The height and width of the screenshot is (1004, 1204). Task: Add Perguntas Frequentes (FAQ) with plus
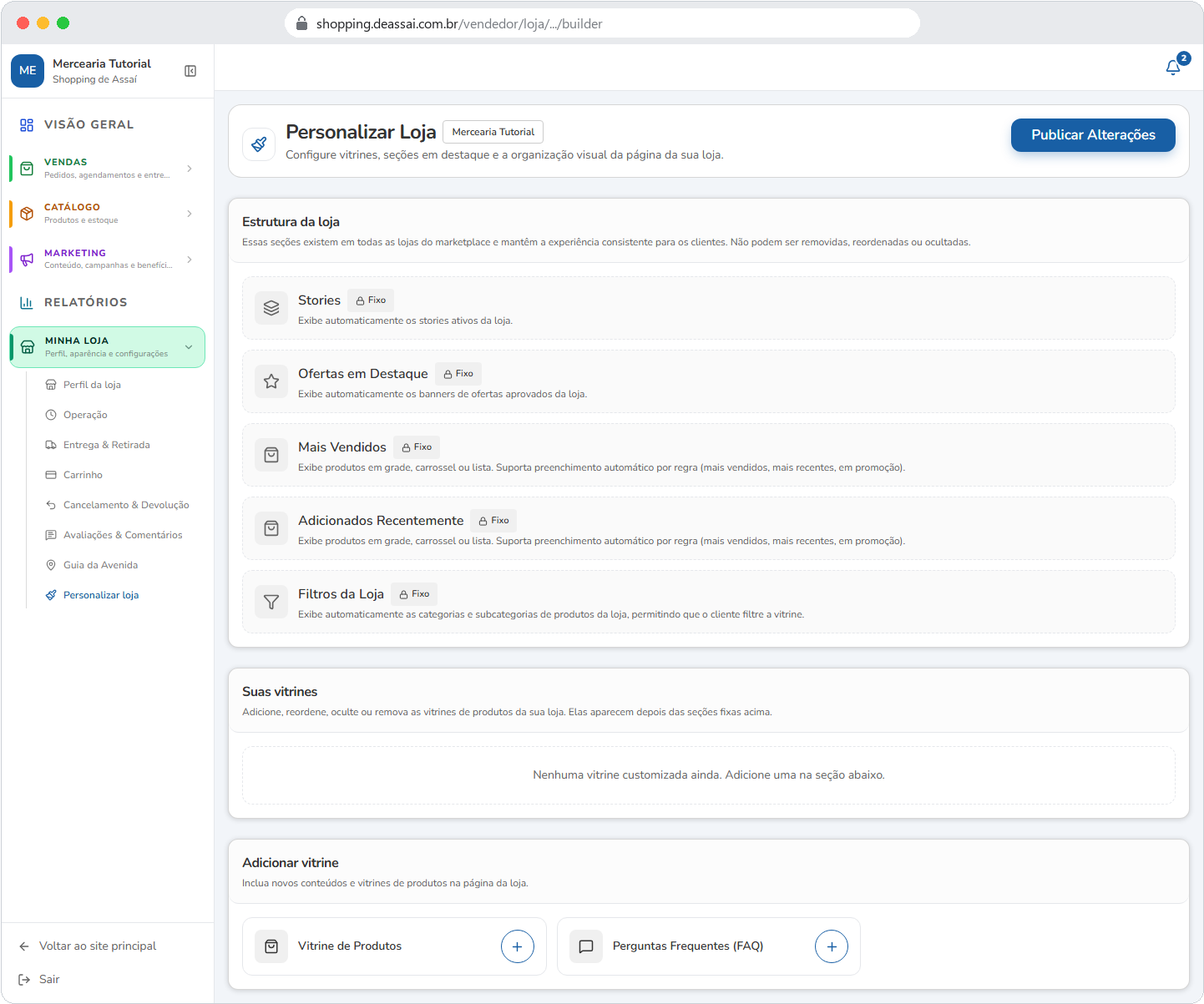tap(832, 946)
